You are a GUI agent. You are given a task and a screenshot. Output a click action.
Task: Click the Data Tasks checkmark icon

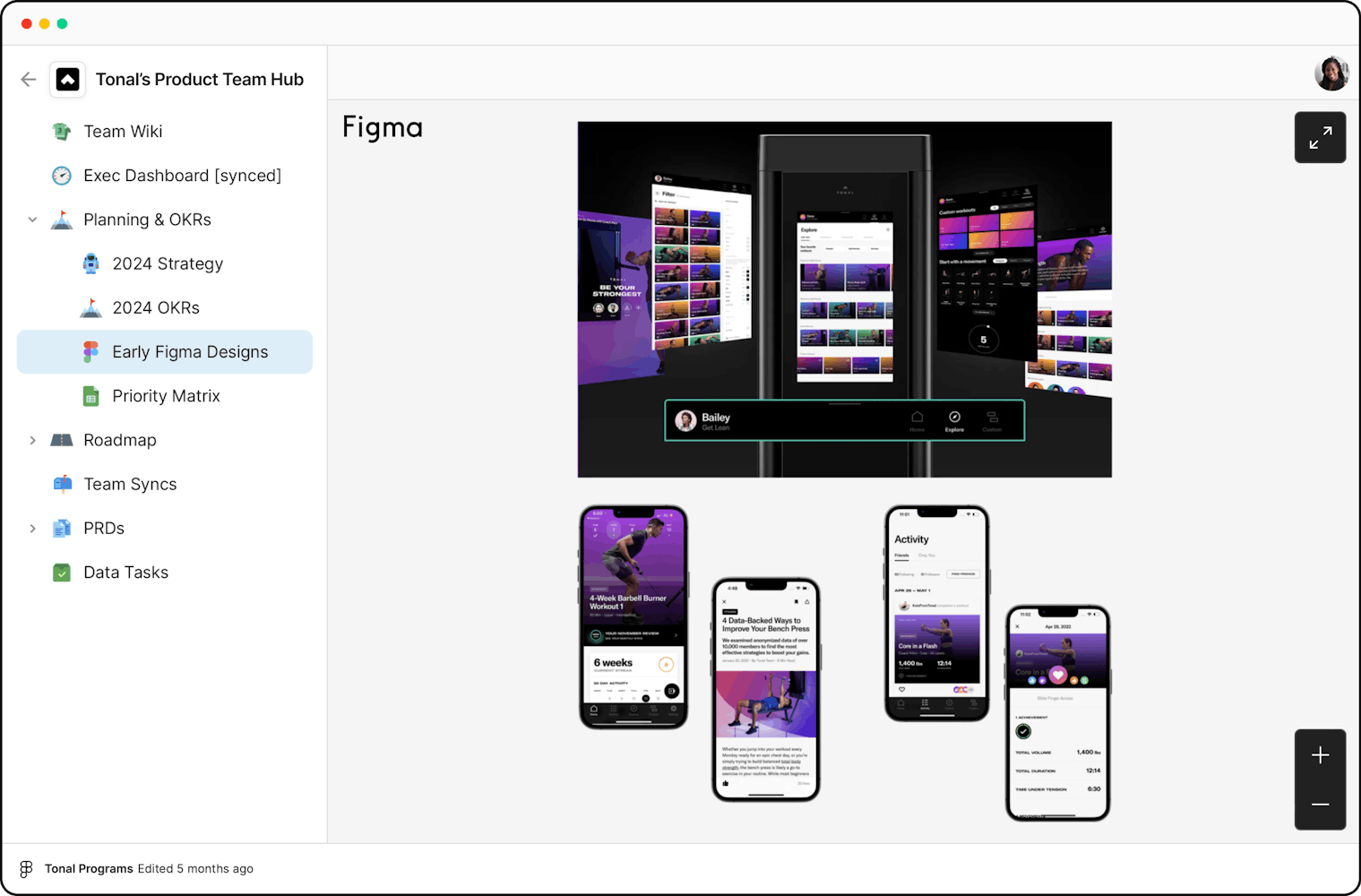(x=62, y=573)
